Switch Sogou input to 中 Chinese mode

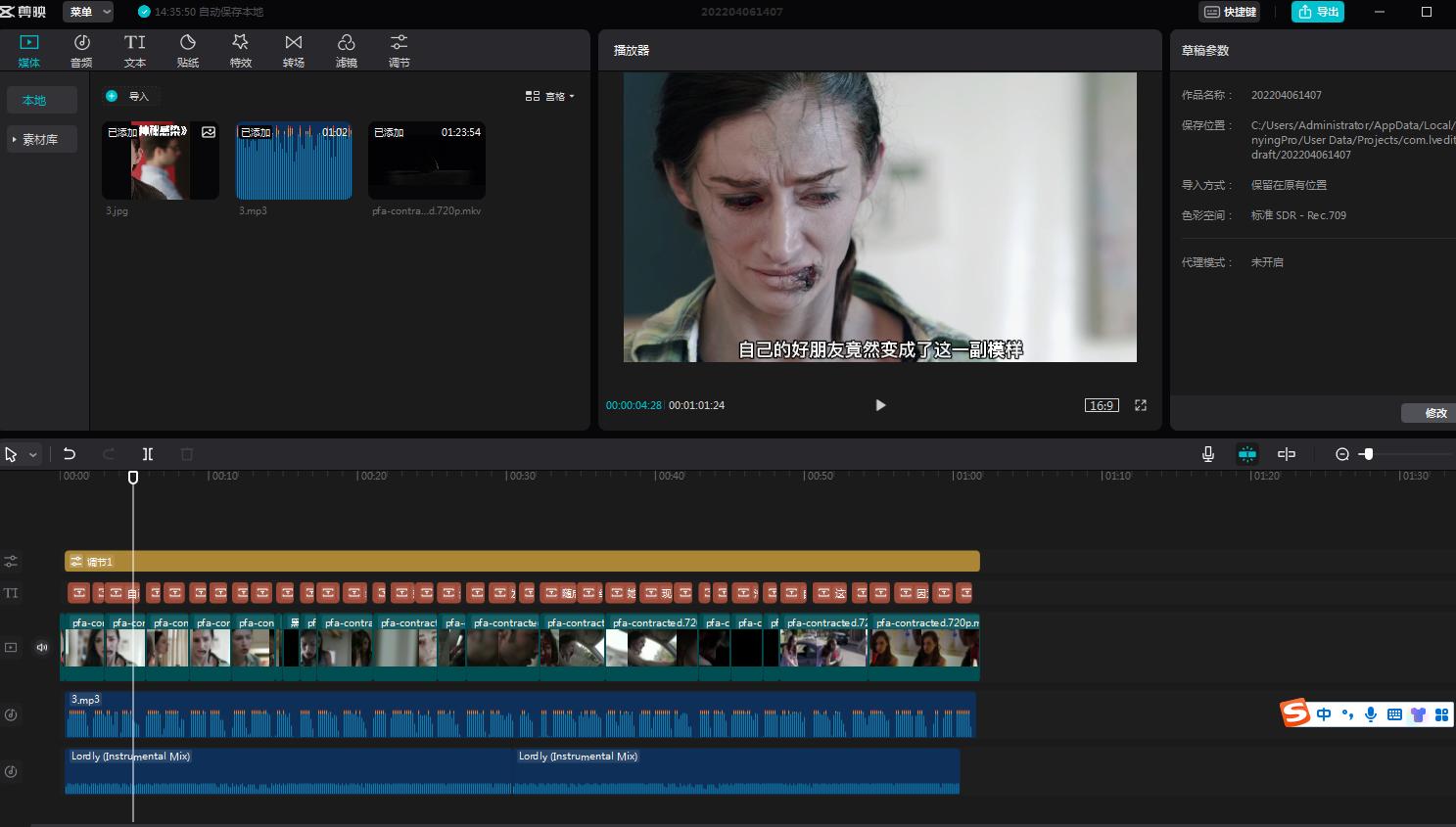tap(1324, 714)
